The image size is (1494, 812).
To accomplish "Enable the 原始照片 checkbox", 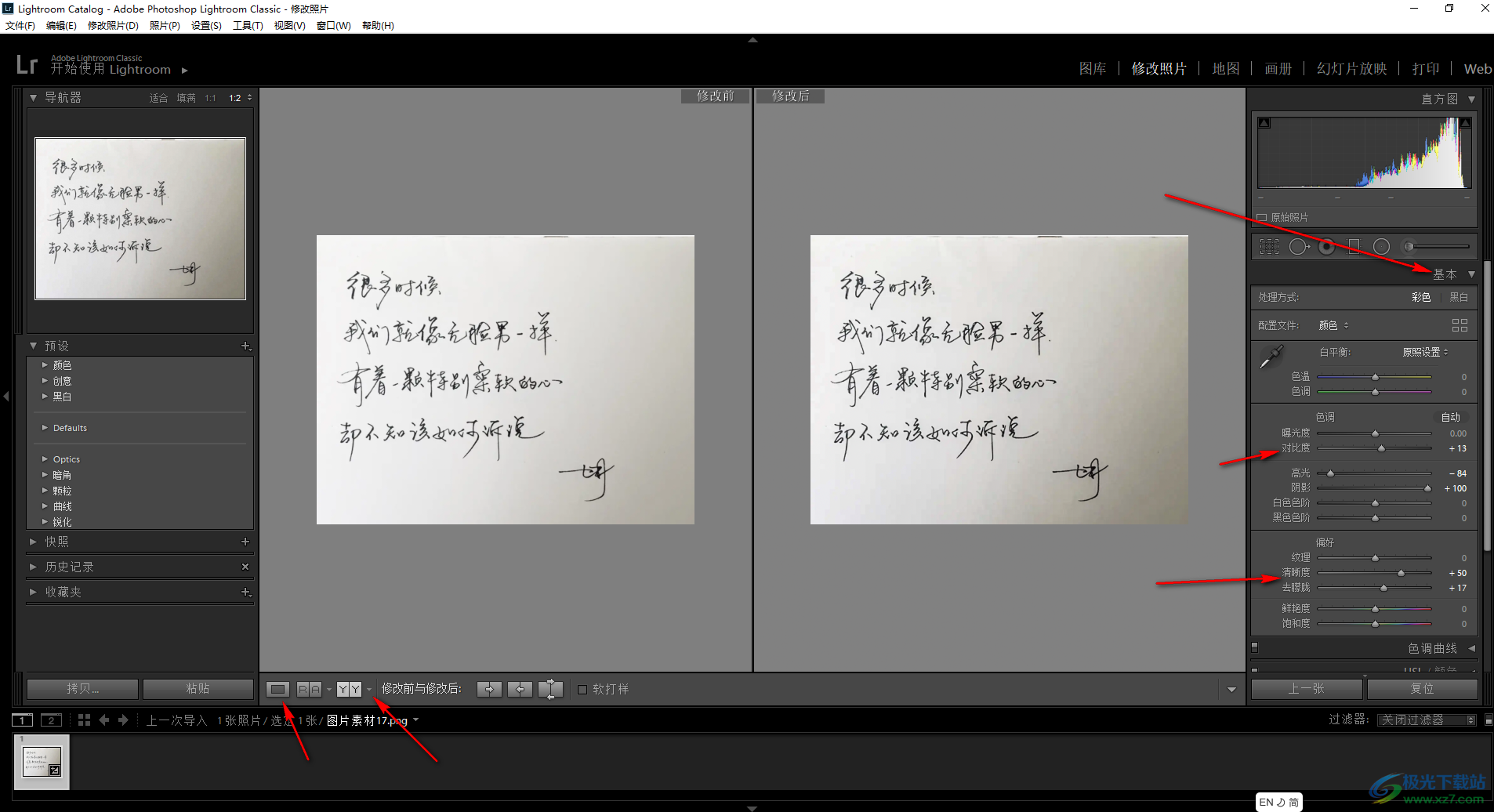I will pos(1262,217).
